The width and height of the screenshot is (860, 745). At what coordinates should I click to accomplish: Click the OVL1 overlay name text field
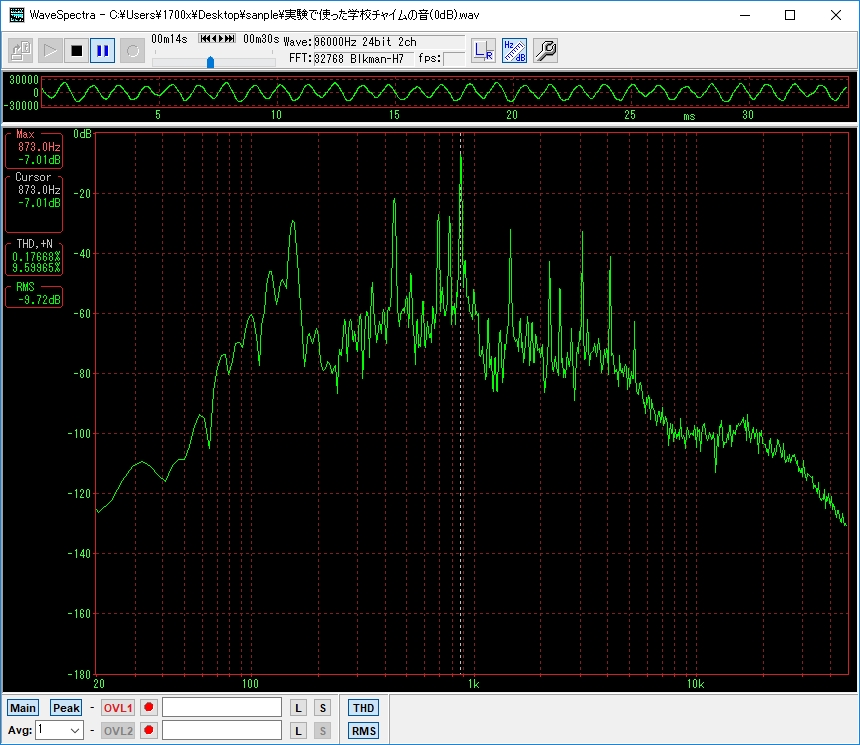(x=222, y=708)
